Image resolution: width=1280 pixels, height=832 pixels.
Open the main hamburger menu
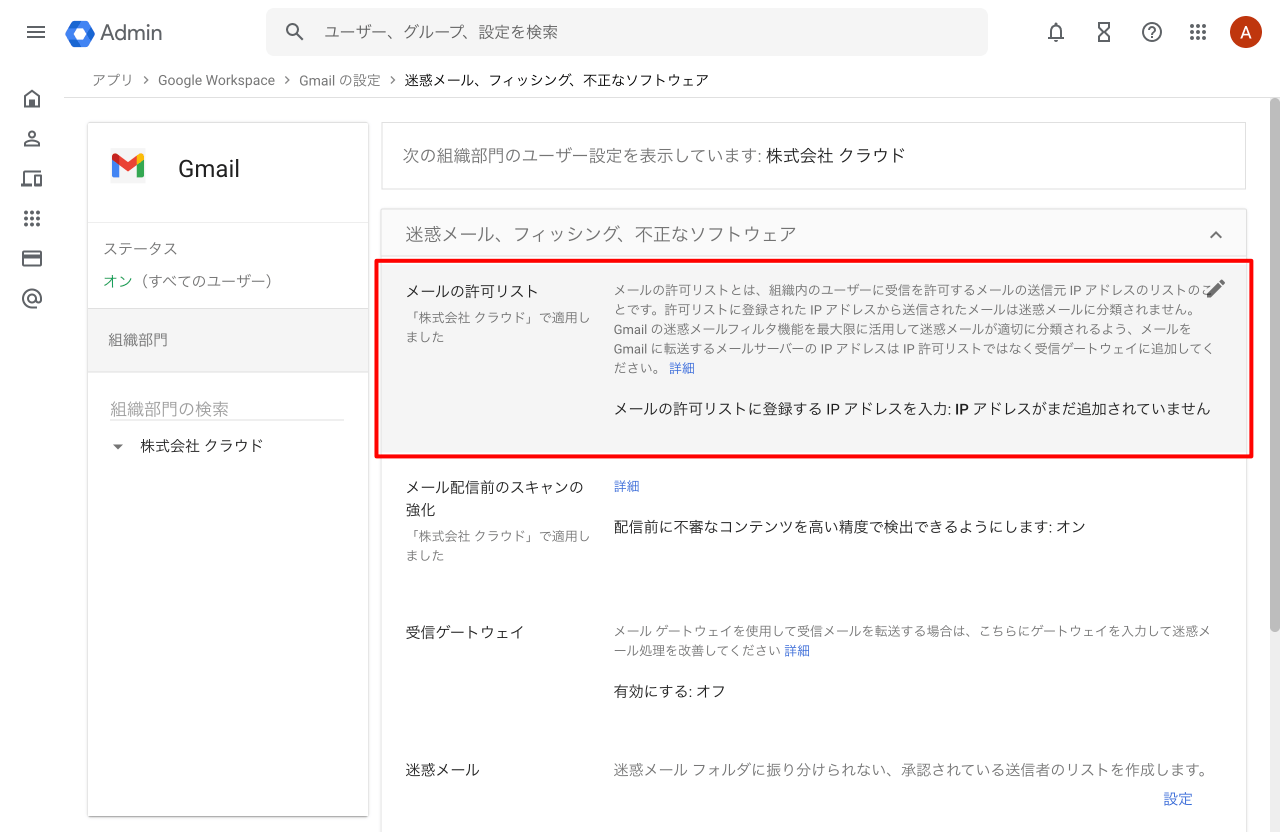point(36,32)
